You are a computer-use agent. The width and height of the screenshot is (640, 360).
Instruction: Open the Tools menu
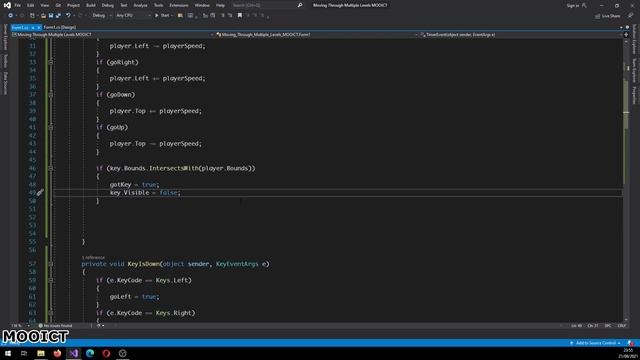point(158,5)
